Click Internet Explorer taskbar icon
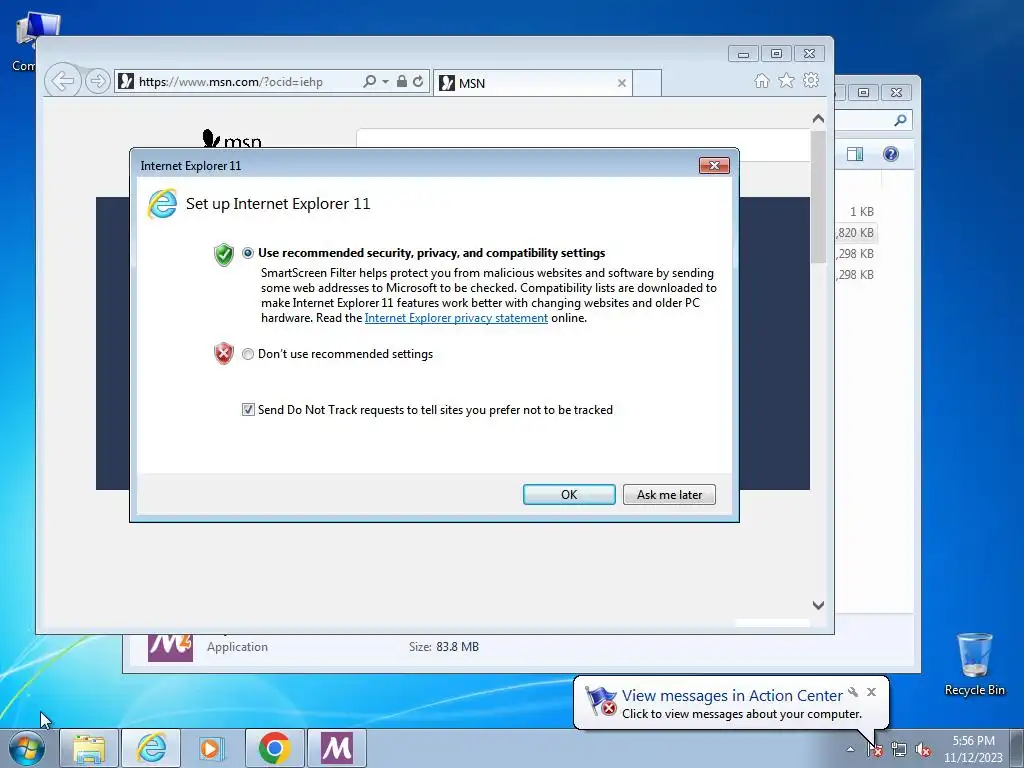Viewport: 1024px width, 768px height. click(x=151, y=748)
